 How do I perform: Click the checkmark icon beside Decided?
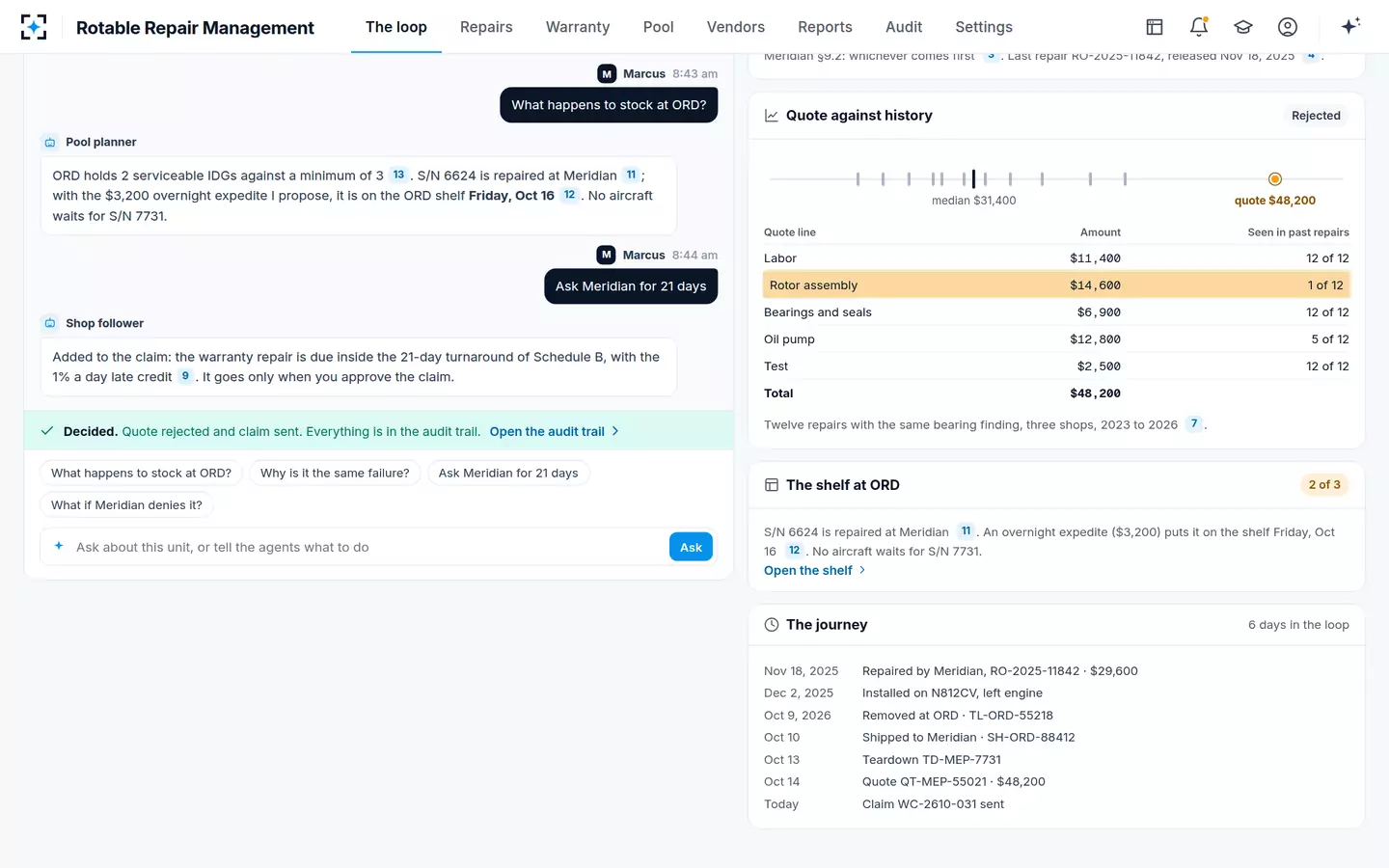pyautogui.click(x=47, y=431)
